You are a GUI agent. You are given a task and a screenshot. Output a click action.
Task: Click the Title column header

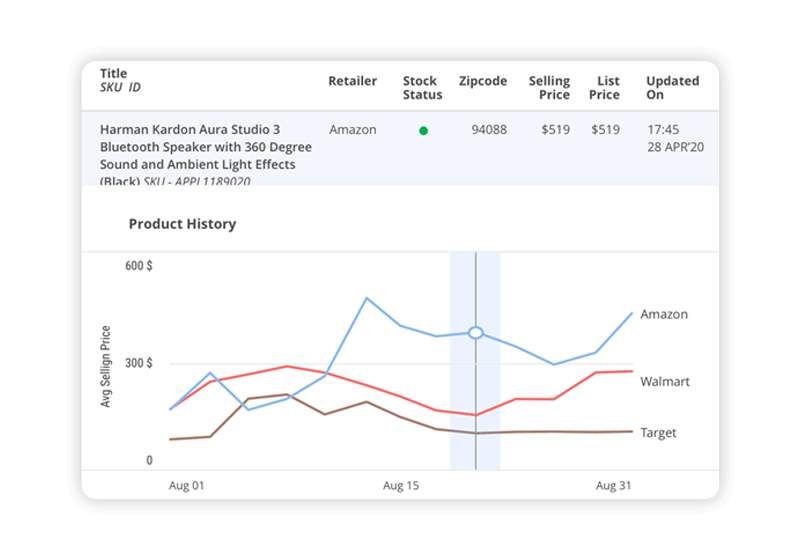point(113,73)
